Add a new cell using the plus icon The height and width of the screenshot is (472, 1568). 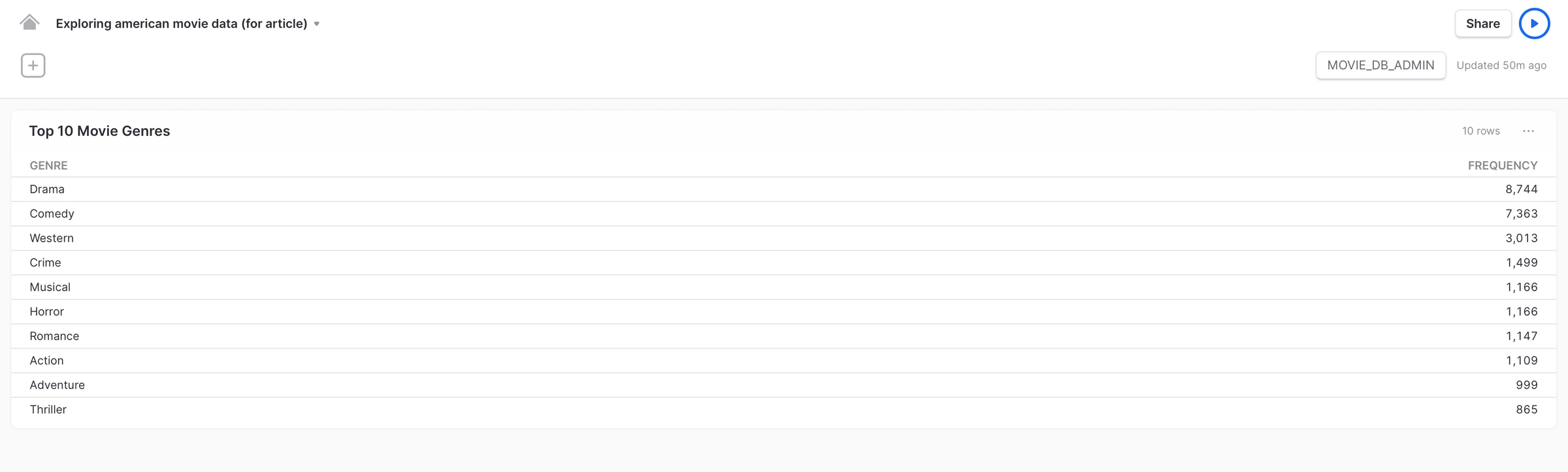point(33,65)
